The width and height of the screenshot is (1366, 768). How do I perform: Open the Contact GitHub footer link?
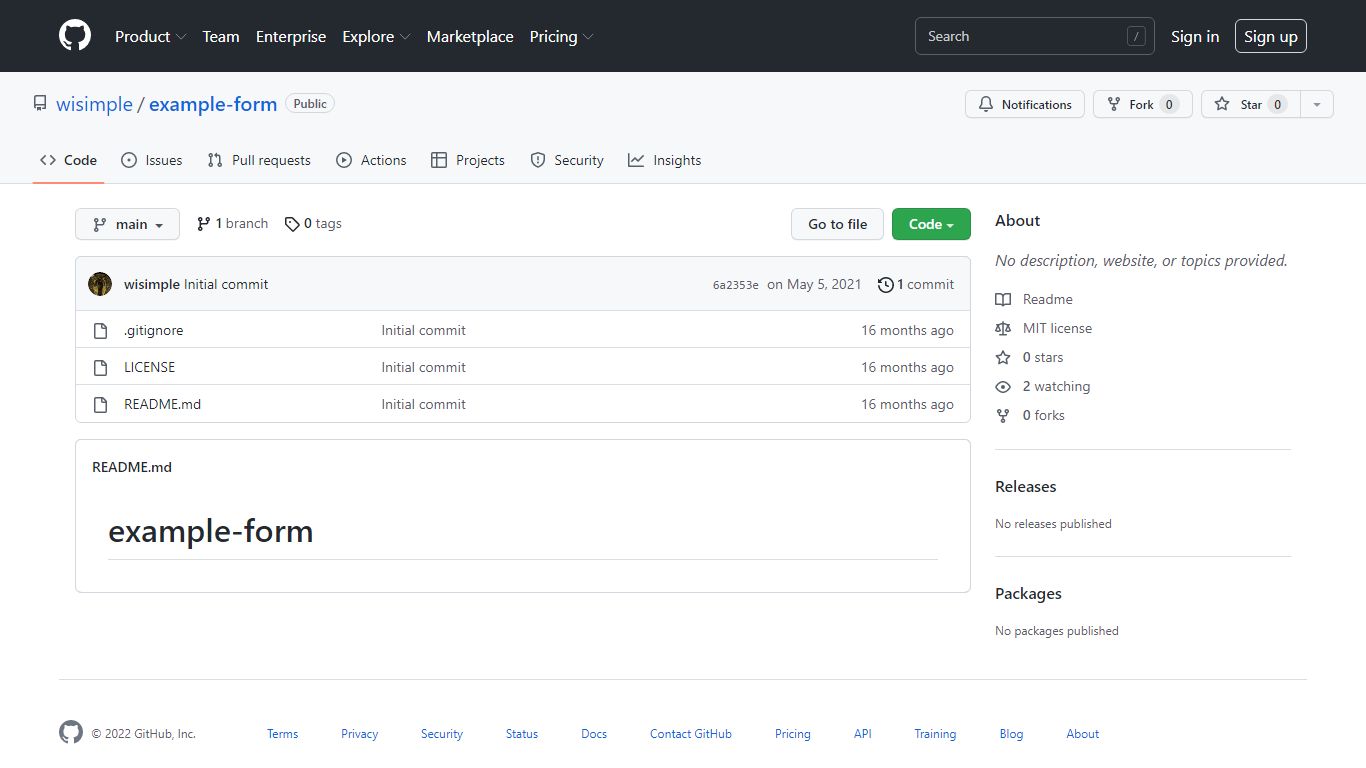[691, 734]
